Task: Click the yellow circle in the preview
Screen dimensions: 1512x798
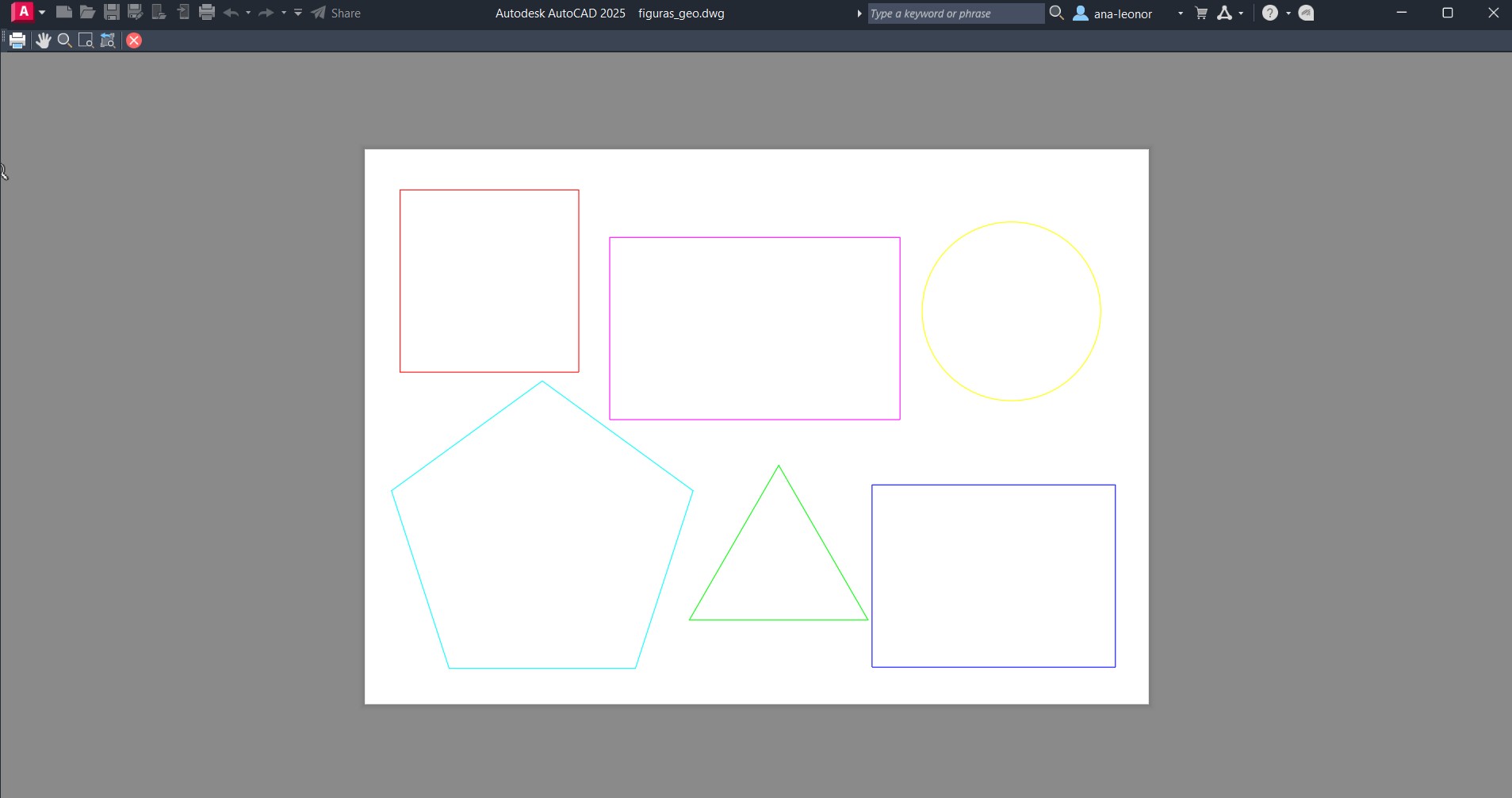Action: [1011, 311]
